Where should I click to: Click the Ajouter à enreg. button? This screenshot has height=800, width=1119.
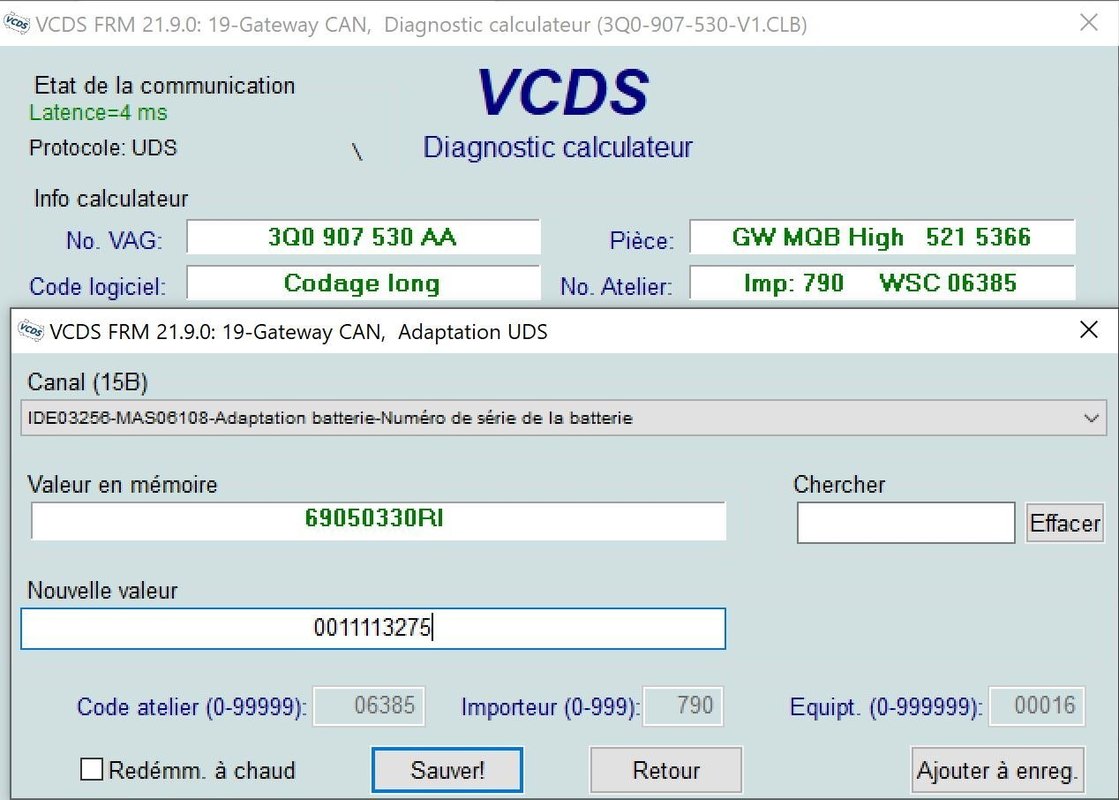[x=997, y=770]
